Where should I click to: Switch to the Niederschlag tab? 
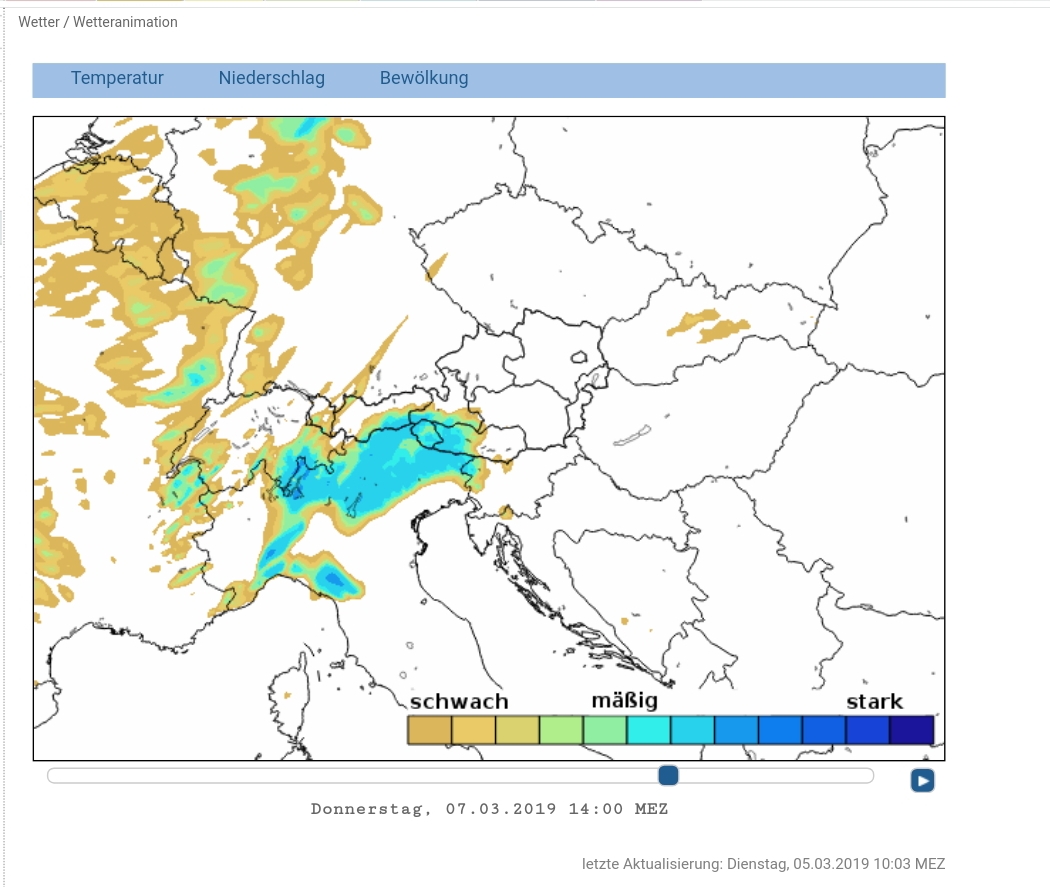tap(271, 78)
